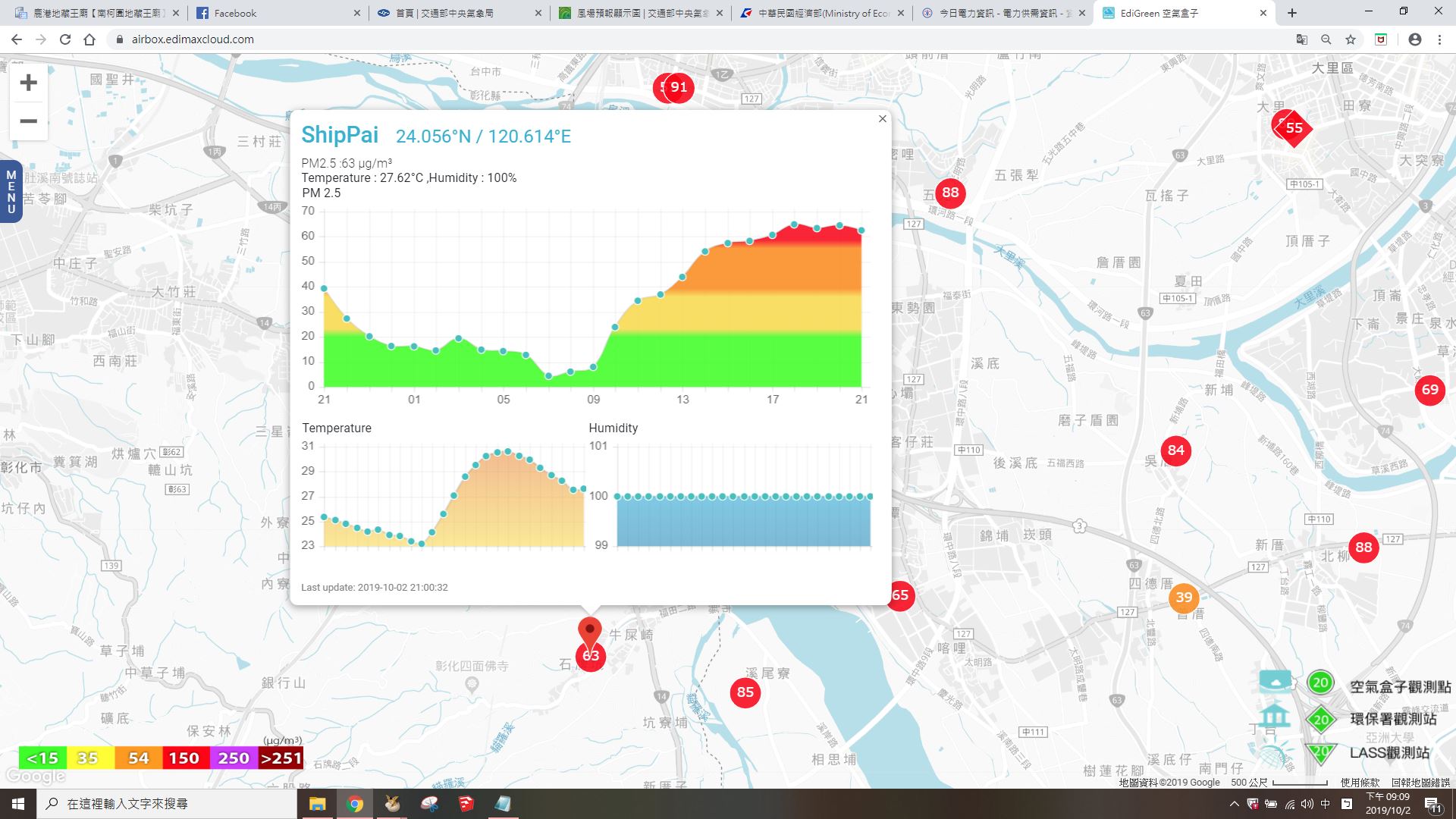Zoom out the map with minus button
This screenshot has height=819, width=1456.
tap(28, 121)
